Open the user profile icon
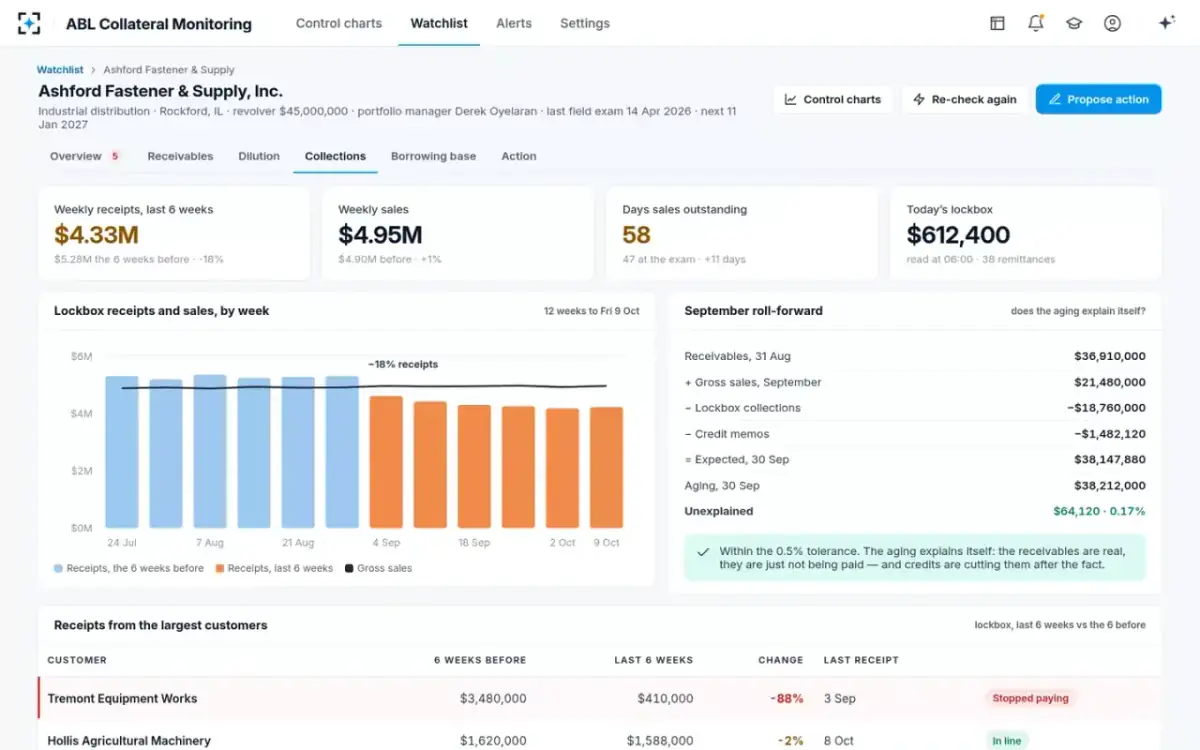This screenshot has width=1200, height=750. click(x=1112, y=23)
